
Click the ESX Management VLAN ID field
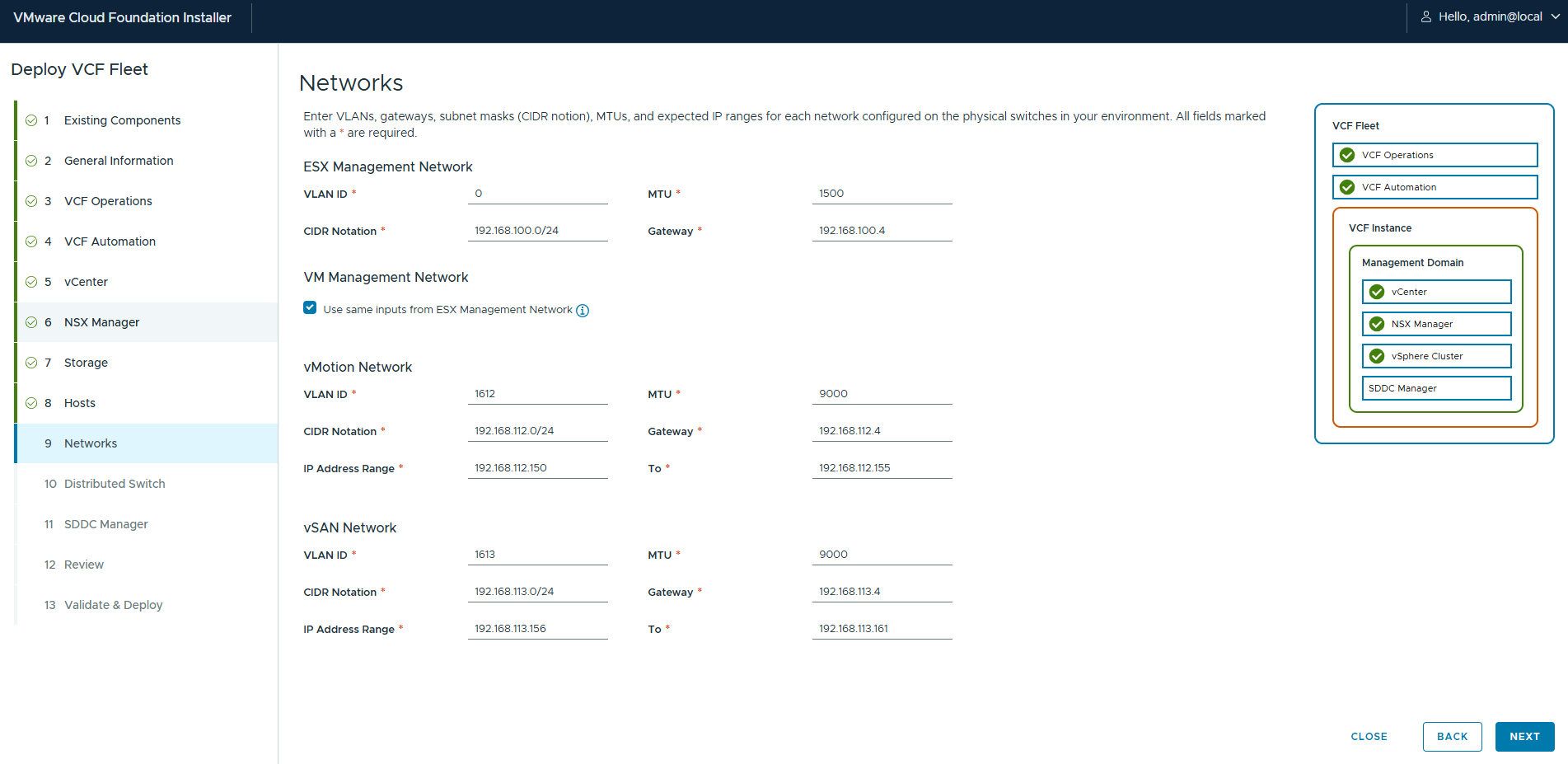(x=537, y=194)
